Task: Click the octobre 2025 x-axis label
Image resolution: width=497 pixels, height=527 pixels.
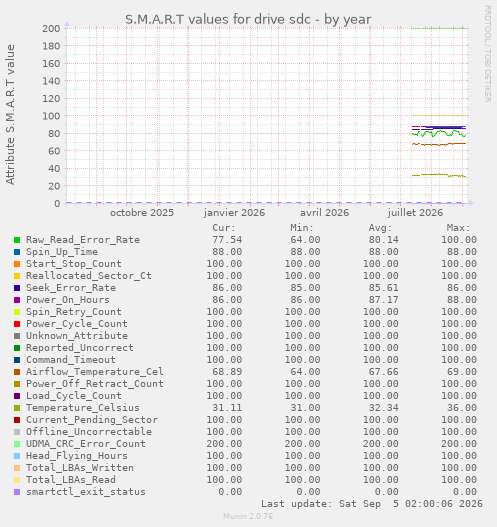Action: click(142, 213)
